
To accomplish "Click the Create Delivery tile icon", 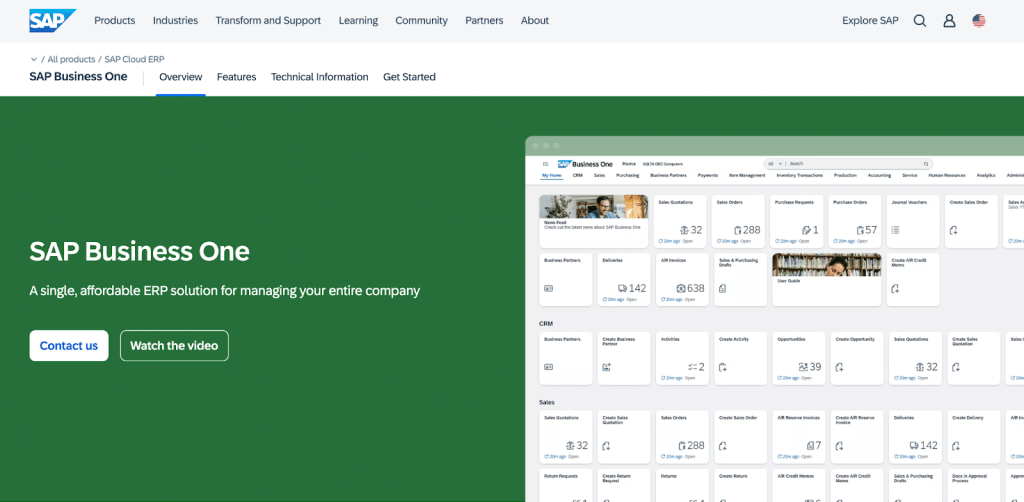I will [955, 446].
